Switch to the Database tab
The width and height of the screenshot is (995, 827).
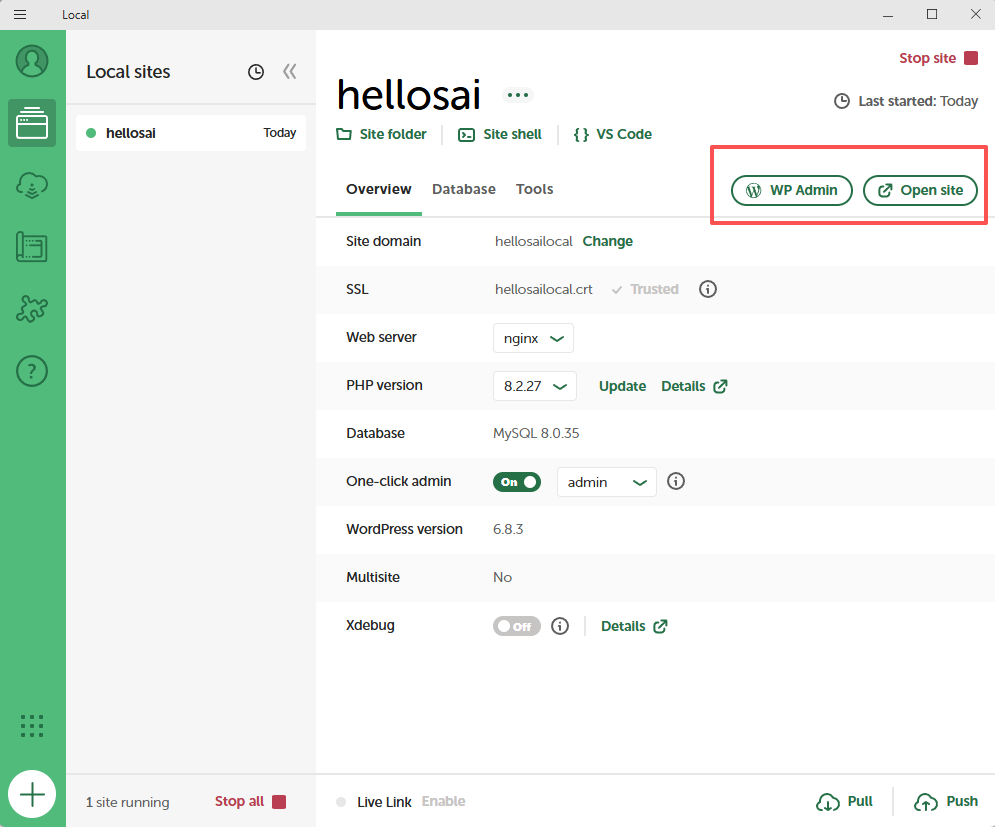(463, 189)
